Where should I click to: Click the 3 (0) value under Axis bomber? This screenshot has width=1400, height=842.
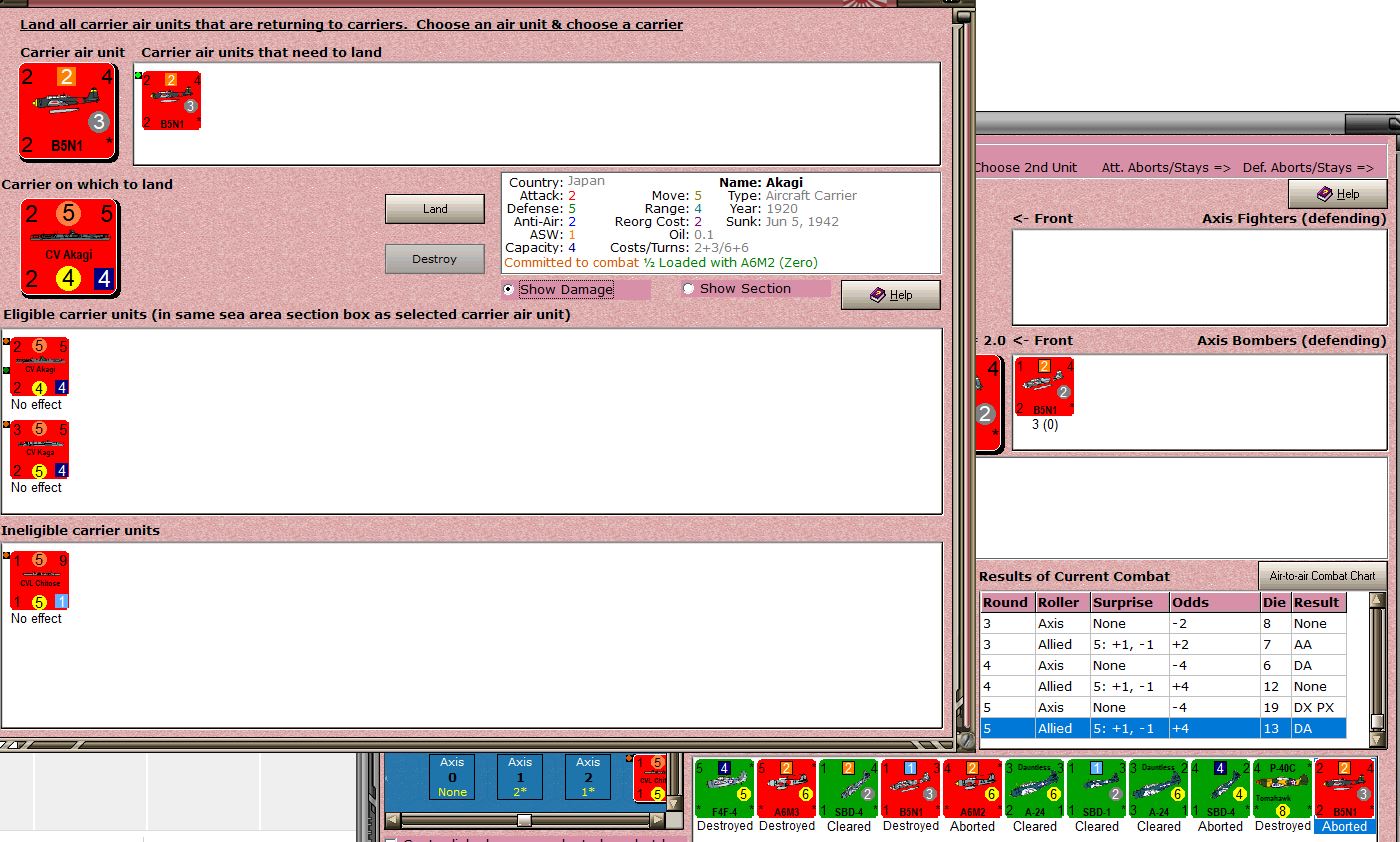pos(1044,425)
